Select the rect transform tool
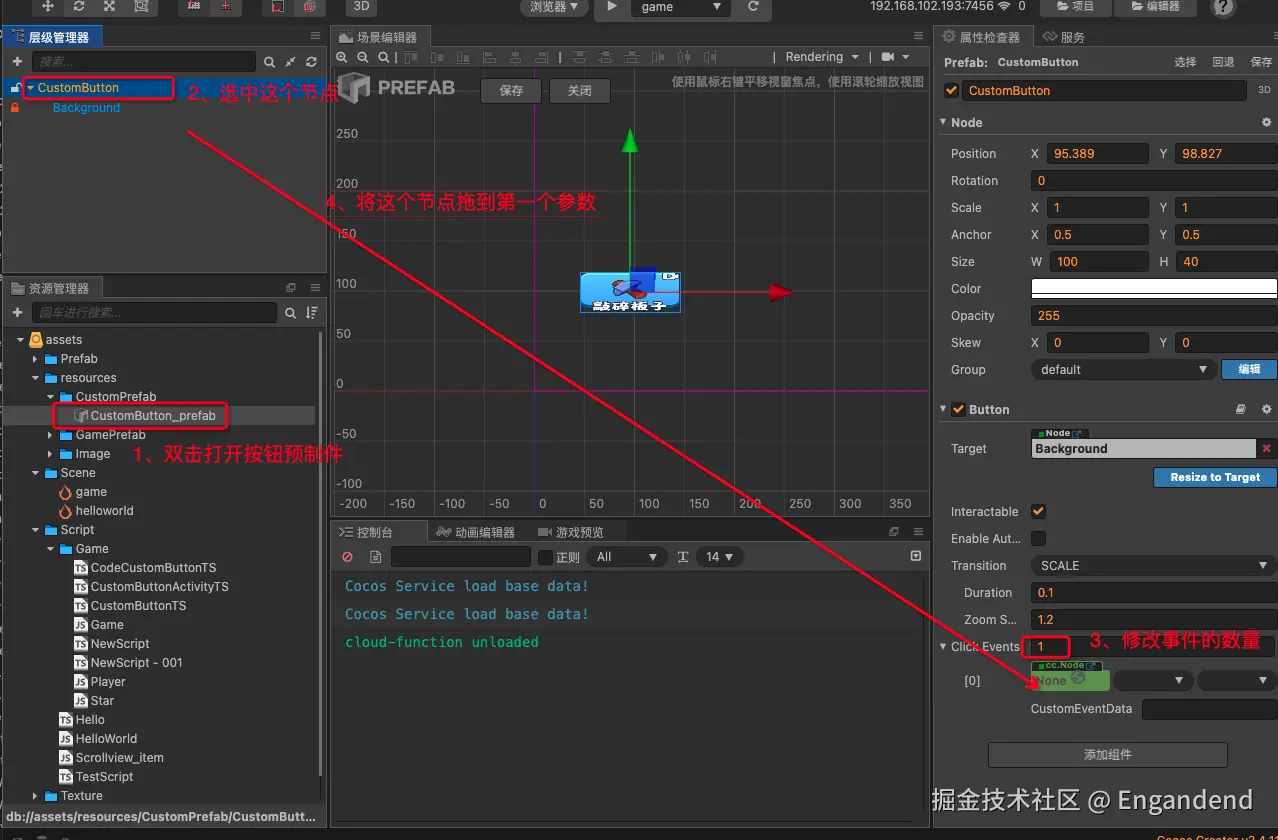 coord(140,6)
